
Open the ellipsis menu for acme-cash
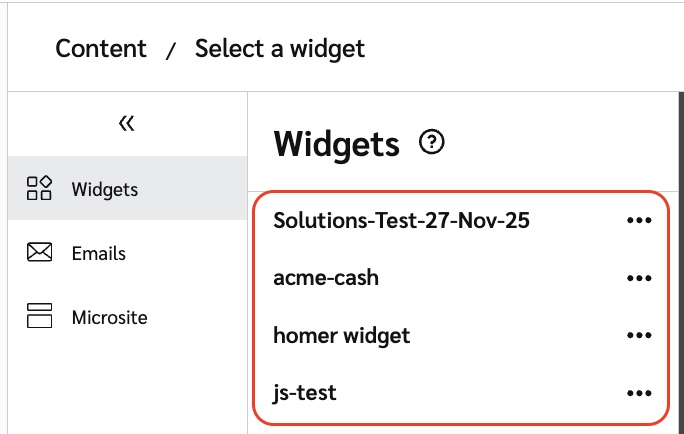(638, 278)
